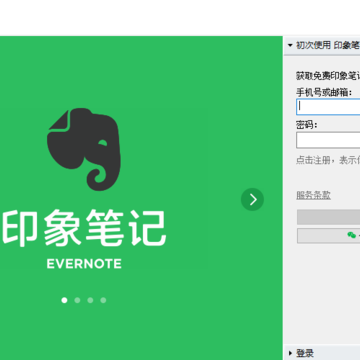
Task: Select the second carousel page dot
Action: (x=77, y=300)
